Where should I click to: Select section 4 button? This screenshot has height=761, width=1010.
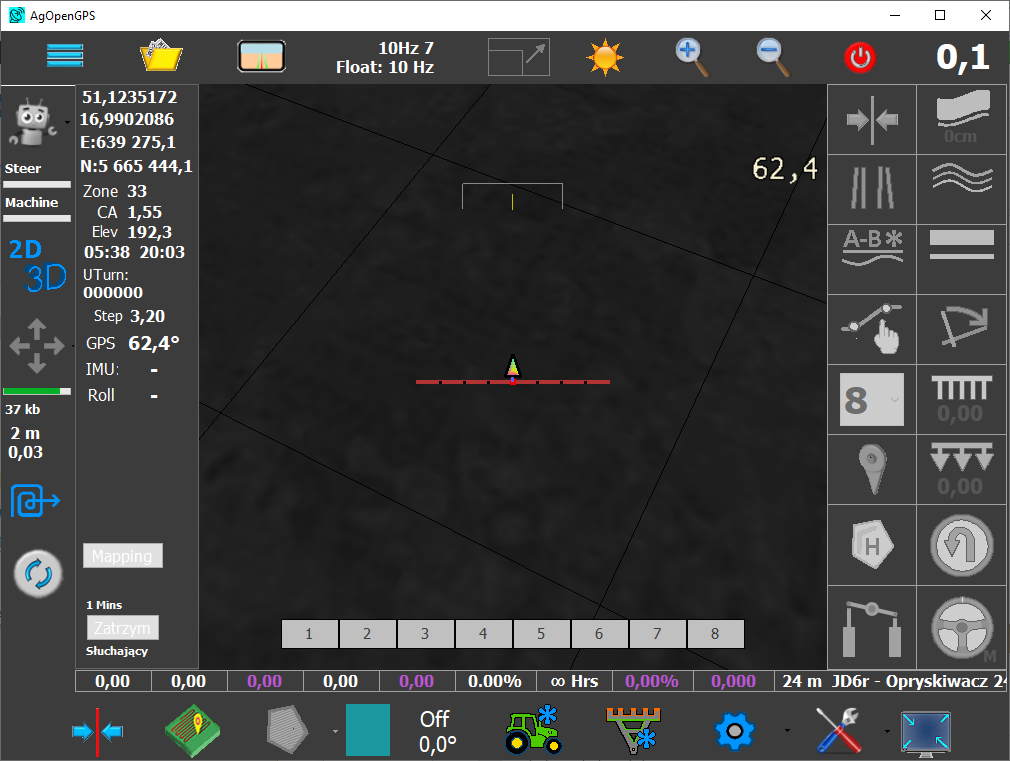click(x=483, y=634)
